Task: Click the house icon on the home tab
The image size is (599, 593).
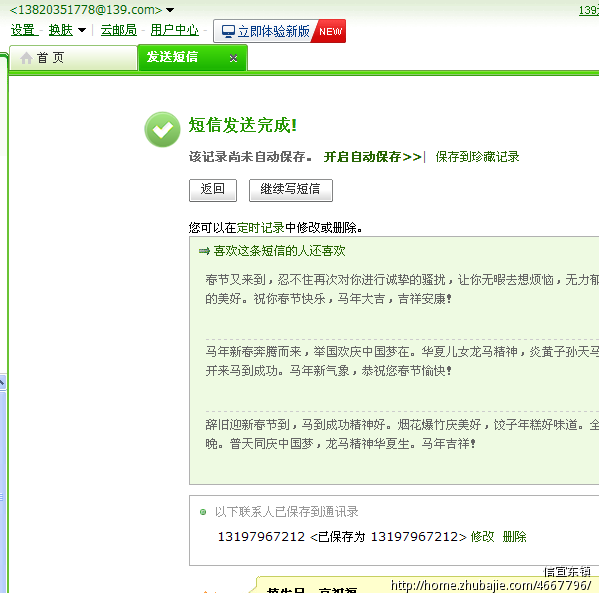Action: point(26,58)
